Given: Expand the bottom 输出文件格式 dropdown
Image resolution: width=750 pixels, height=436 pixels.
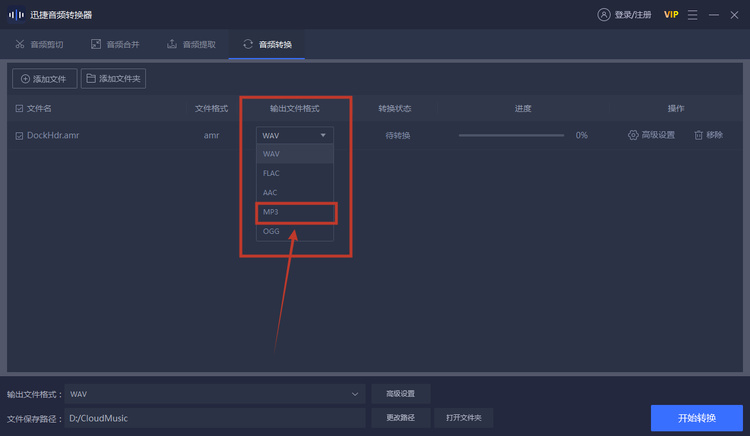Looking at the screenshot, I should (x=215, y=394).
